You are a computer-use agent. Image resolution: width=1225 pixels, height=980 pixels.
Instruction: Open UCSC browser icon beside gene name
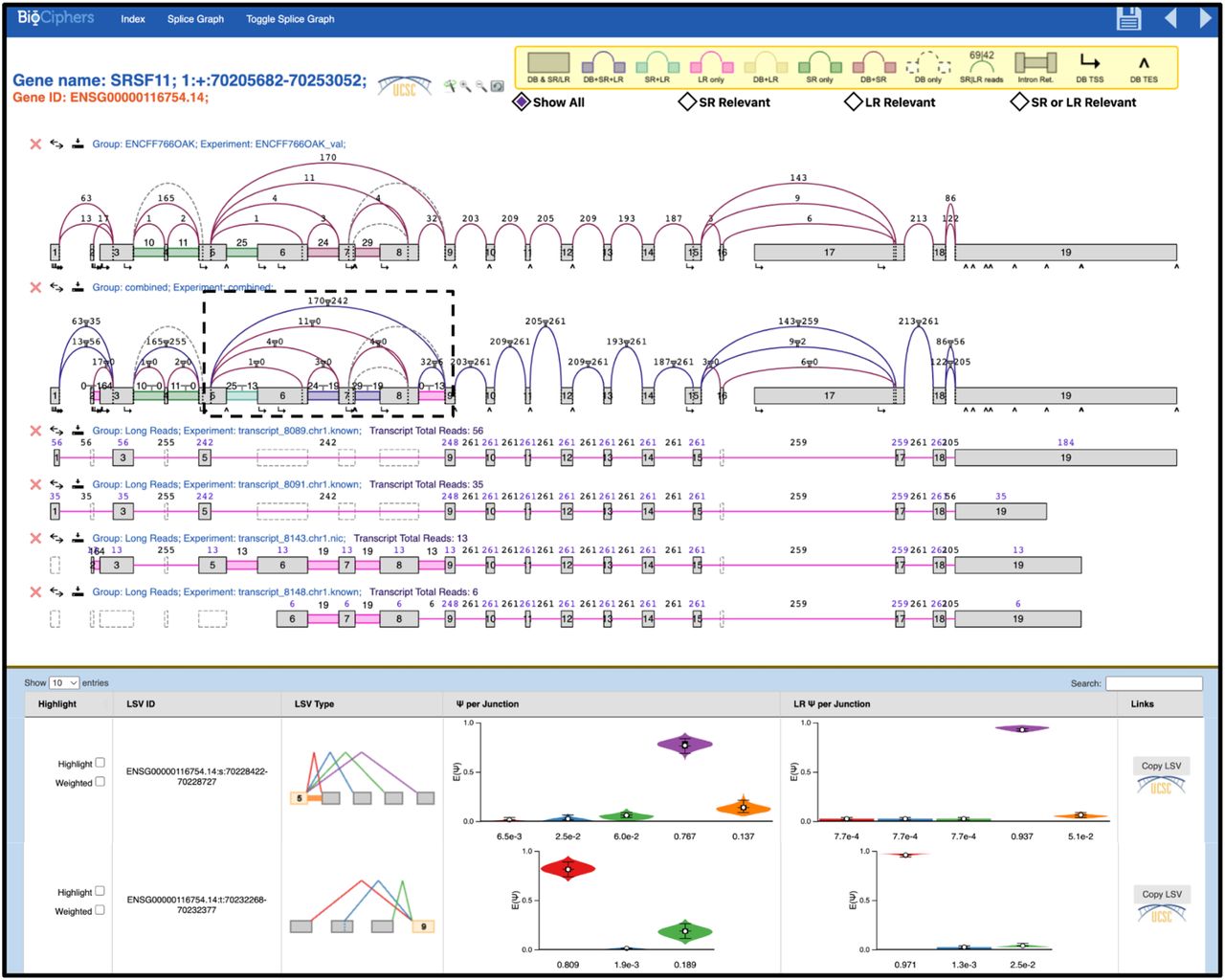[x=404, y=86]
